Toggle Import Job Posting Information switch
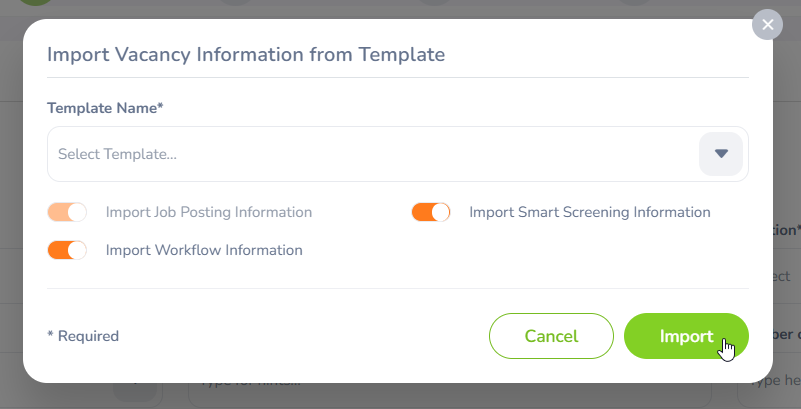Image resolution: width=801 pixels, height=409 pixels. pyautogui.click(x=67, y=212)
